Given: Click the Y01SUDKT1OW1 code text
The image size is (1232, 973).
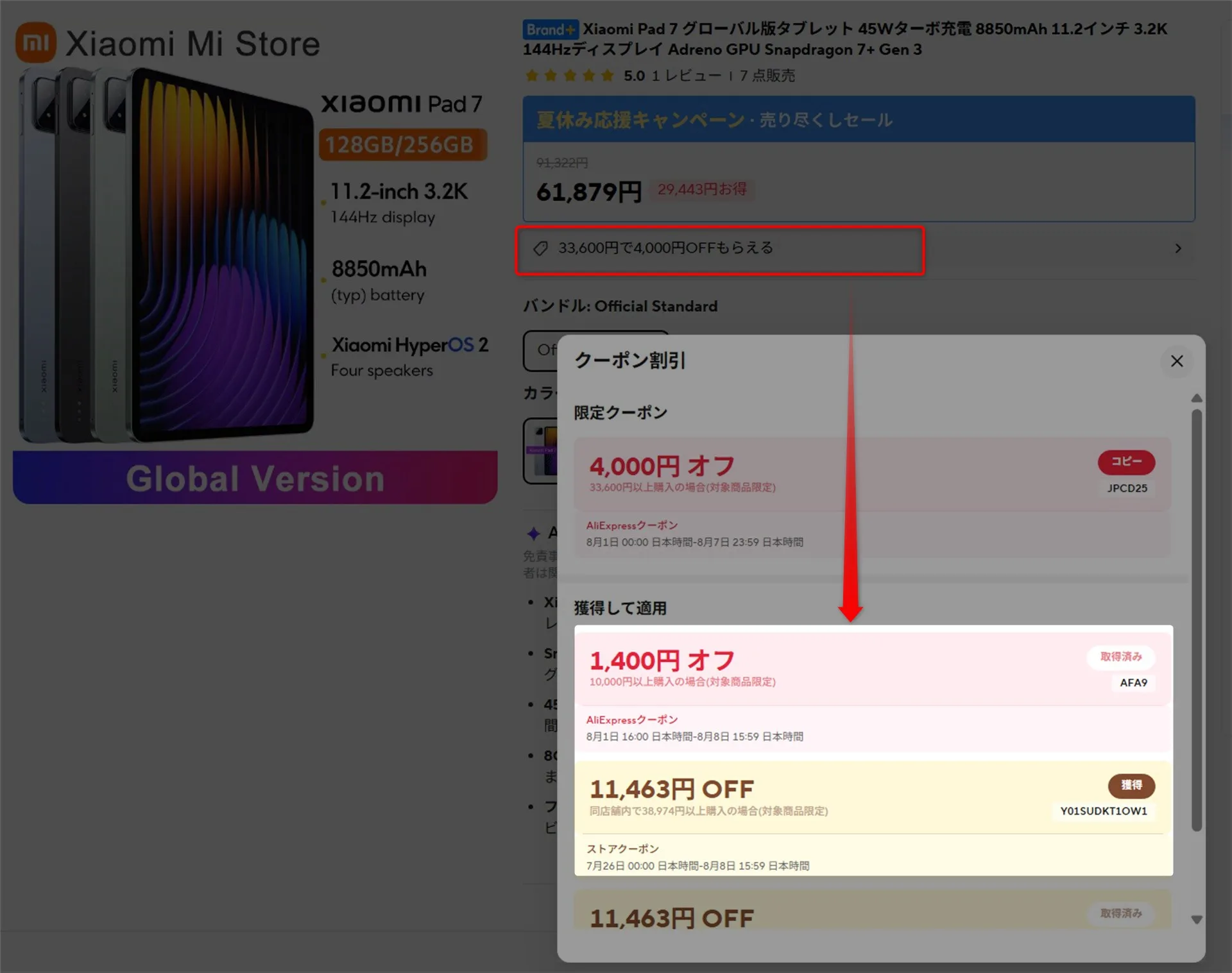Looking at the screenshot, I should point(1103,811).
